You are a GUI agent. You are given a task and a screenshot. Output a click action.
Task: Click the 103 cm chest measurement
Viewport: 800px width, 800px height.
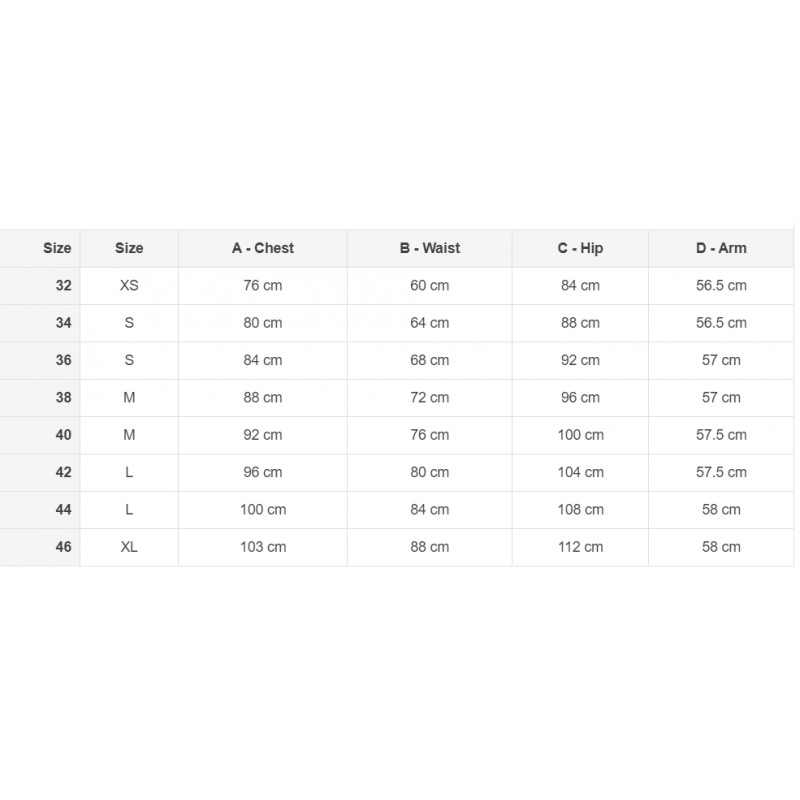[263, 547]
